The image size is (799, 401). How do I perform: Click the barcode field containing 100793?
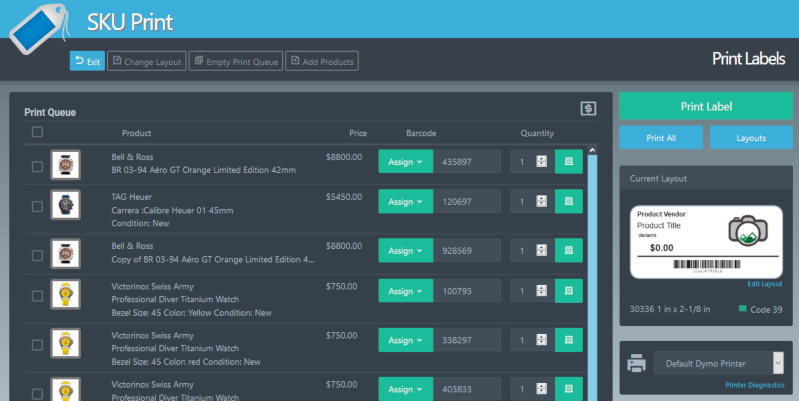(467, 291)
